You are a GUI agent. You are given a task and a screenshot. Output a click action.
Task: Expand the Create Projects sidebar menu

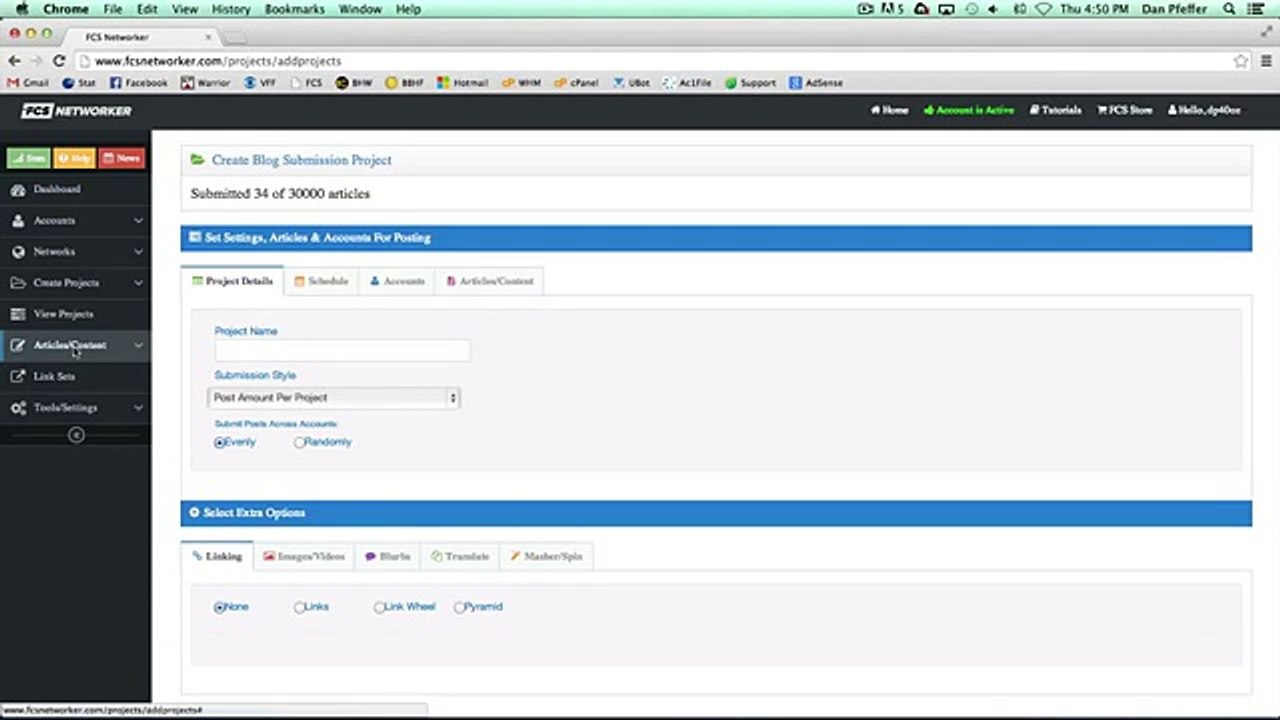point(75,283)
